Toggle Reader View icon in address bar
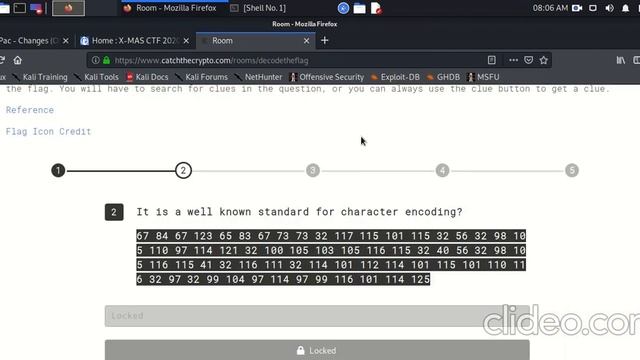 pyautogui.click(x=491, y=60)
